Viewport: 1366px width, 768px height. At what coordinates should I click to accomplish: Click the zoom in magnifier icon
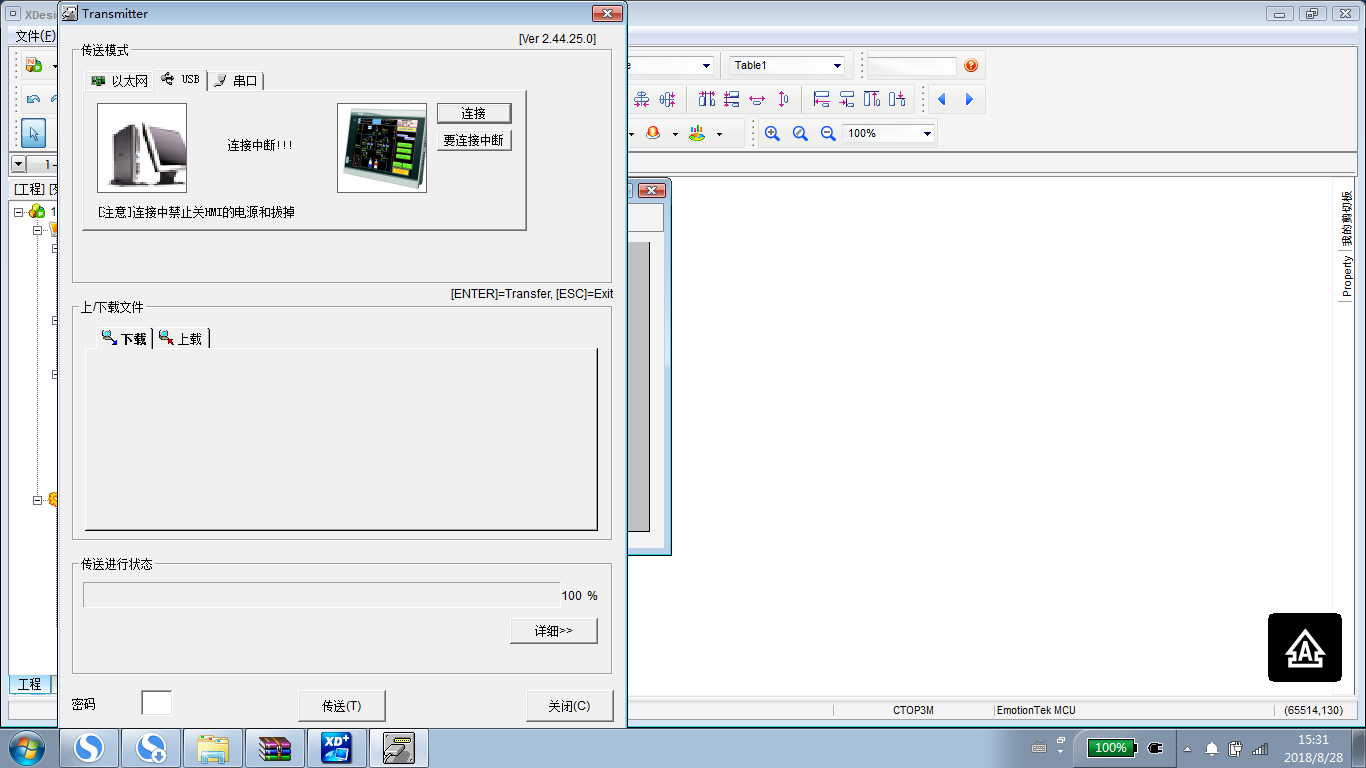[x=772, y=133]
